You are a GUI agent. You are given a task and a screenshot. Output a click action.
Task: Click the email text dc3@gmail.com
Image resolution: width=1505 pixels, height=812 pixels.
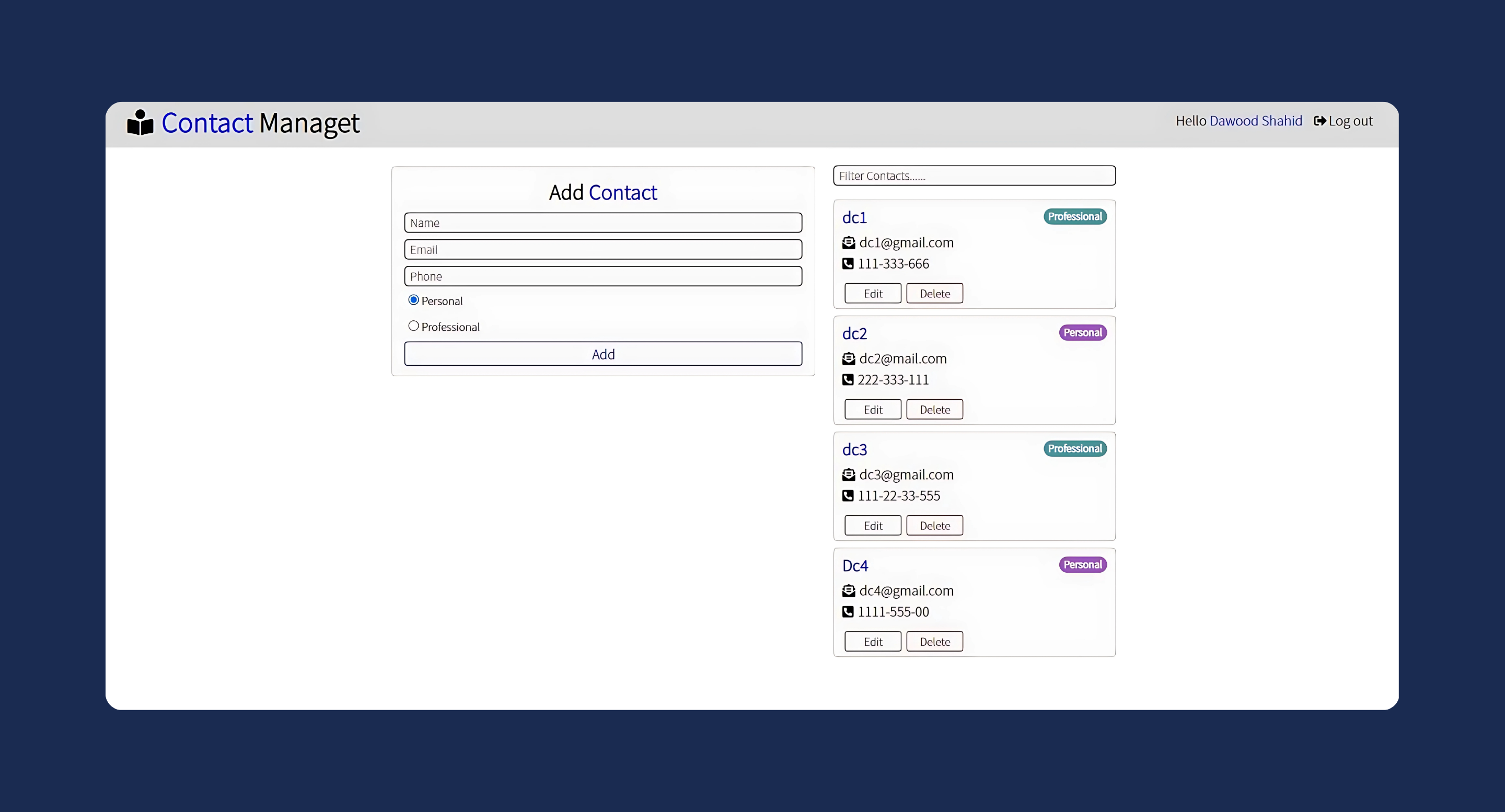tap(906, 475)
